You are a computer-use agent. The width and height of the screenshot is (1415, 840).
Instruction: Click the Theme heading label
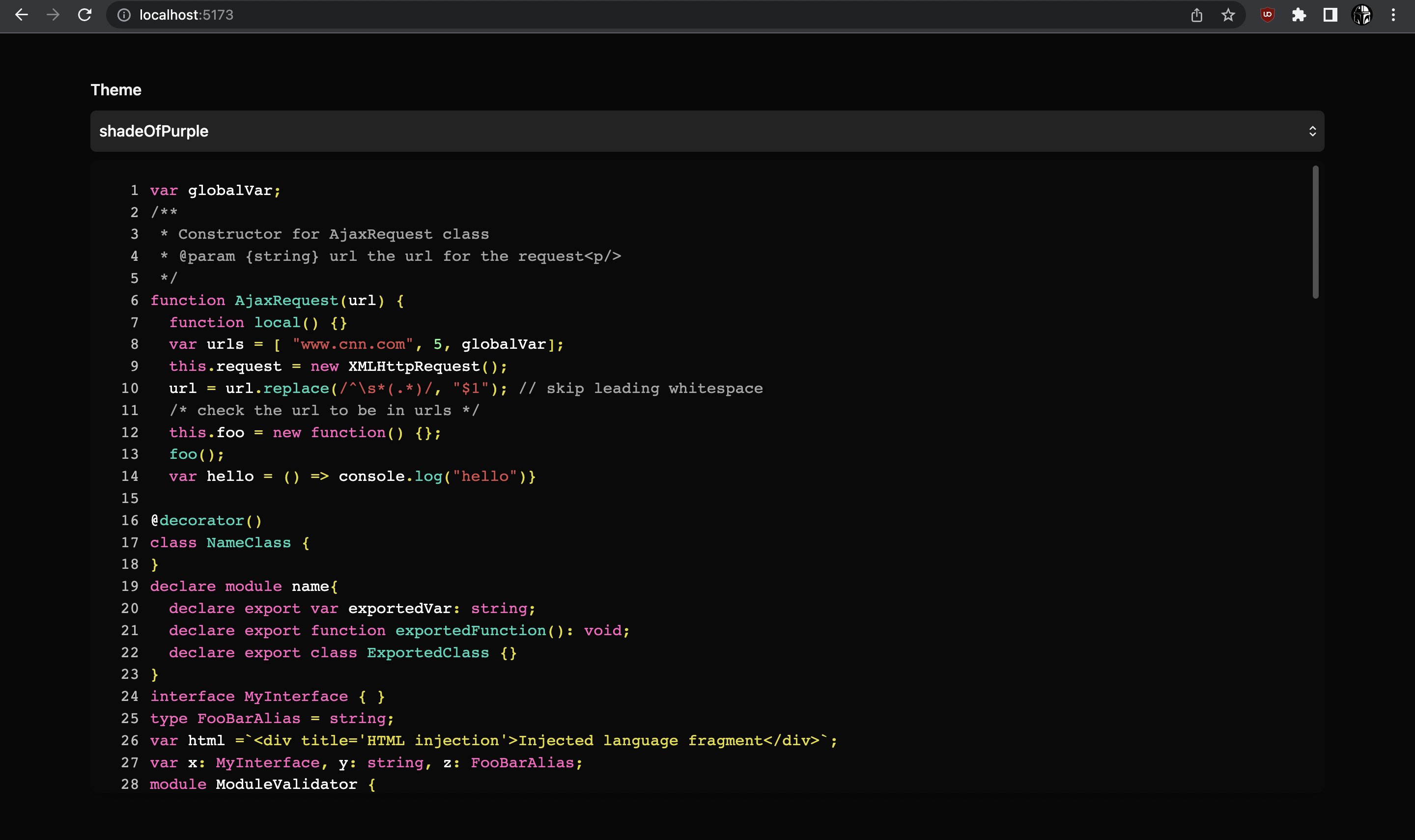tap(115, 89)
